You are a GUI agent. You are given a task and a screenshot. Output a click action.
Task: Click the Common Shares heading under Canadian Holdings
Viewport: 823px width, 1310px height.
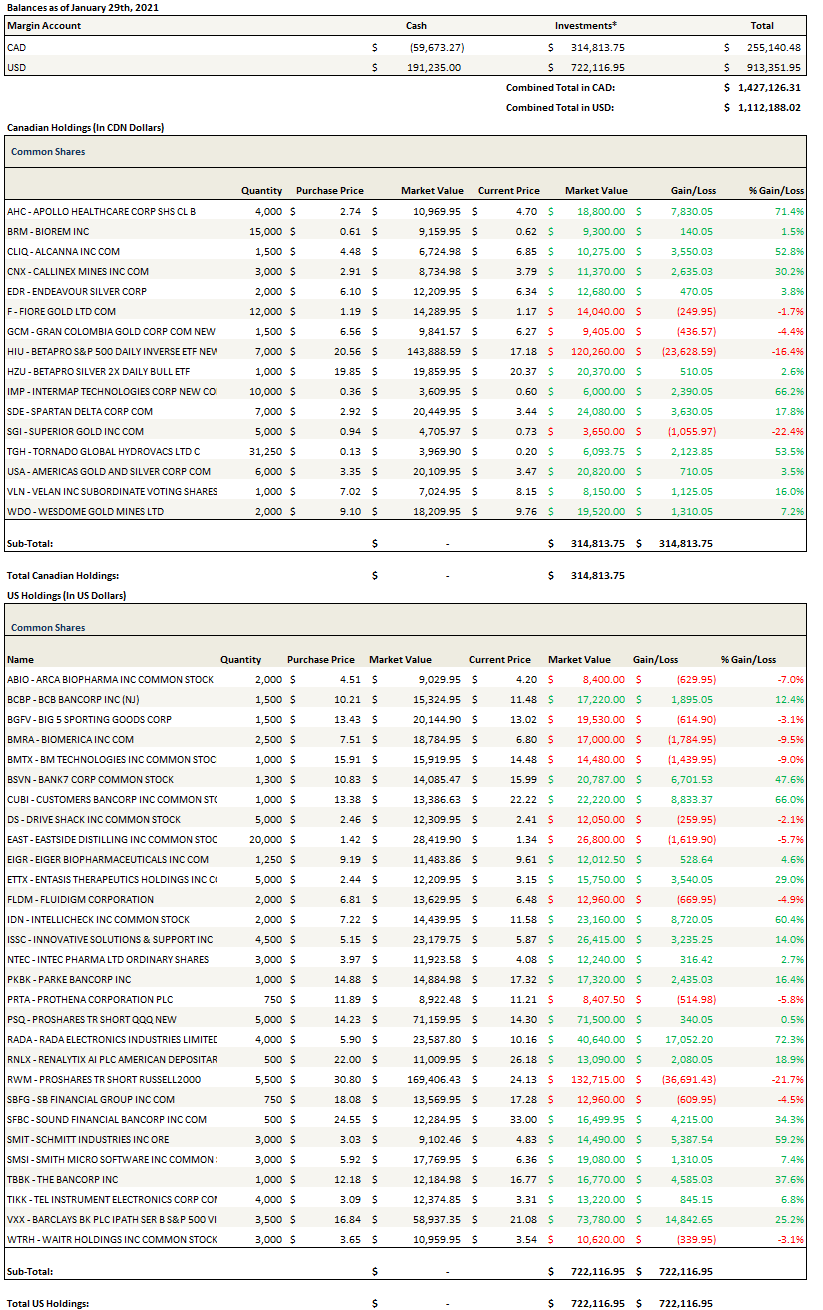pyautogui.click(x=48, y=152)
